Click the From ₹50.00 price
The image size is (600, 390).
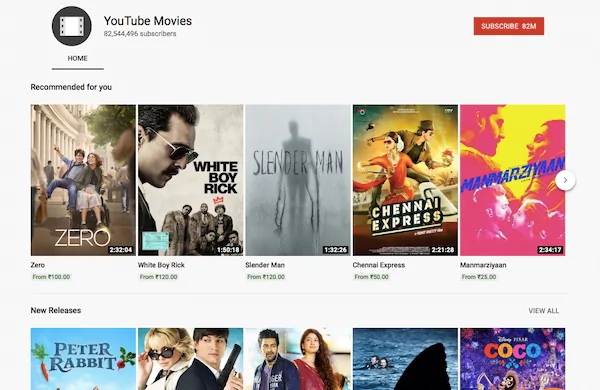coord(372,277)
